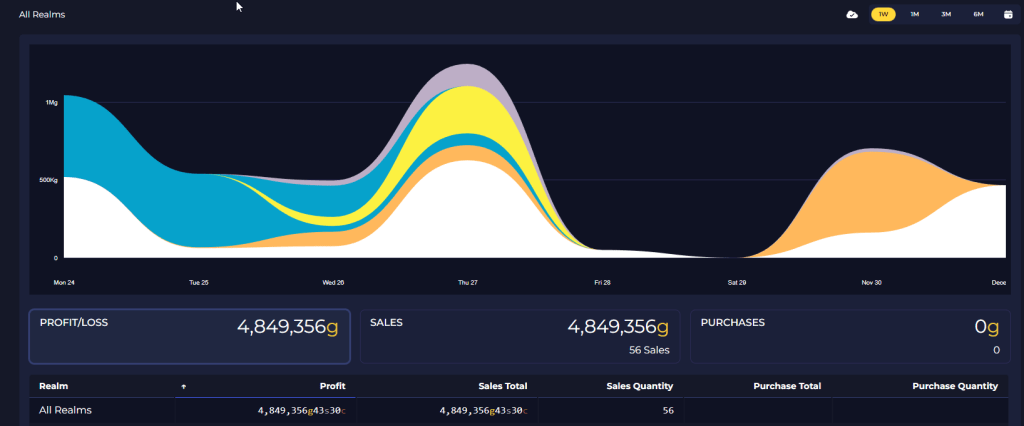This screenshot has width=1024, height=426.
Task: Sort table by Realm column header
Action: (x=54, y=386)
